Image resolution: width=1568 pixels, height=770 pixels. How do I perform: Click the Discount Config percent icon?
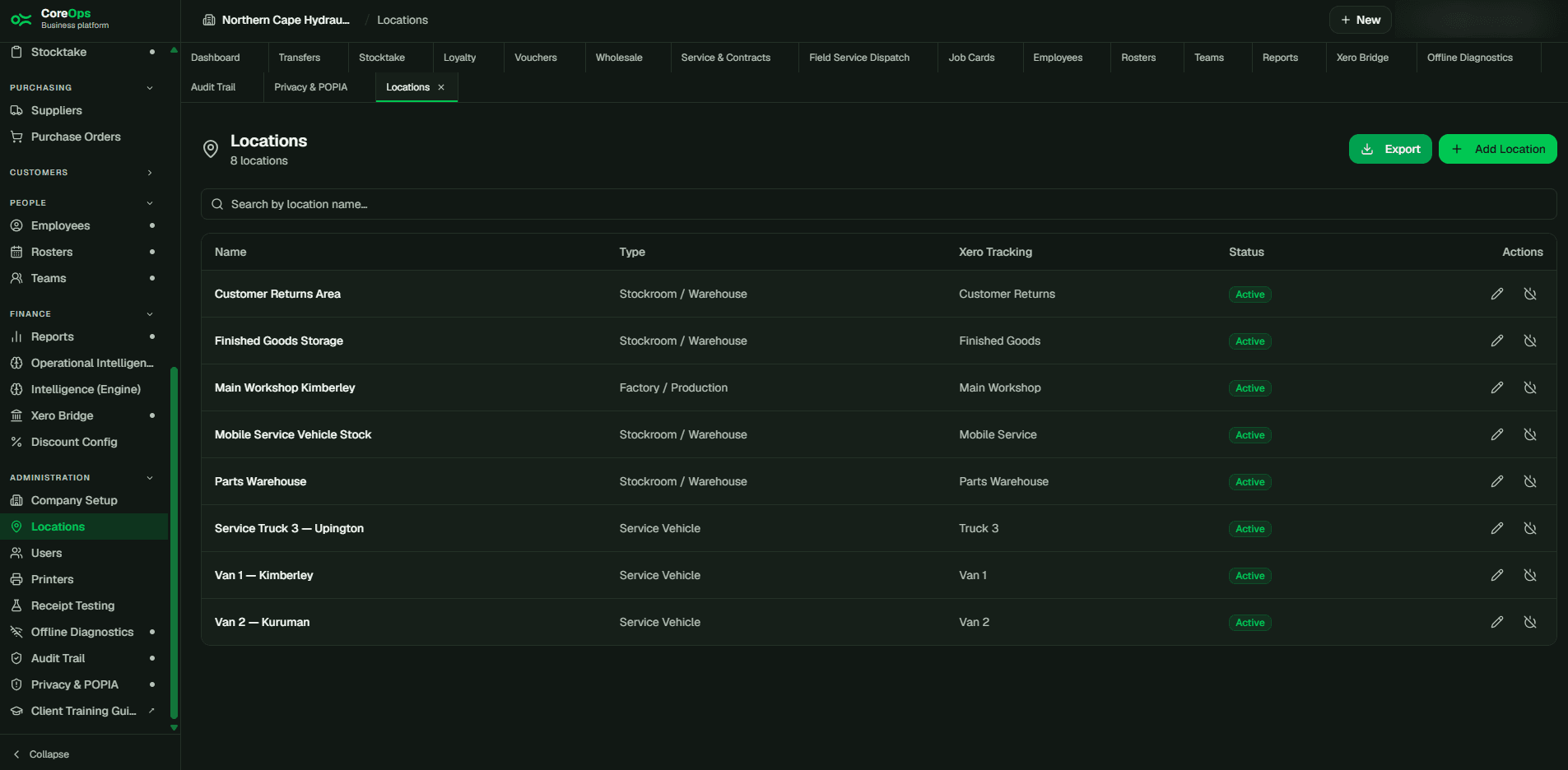point(16,442)
